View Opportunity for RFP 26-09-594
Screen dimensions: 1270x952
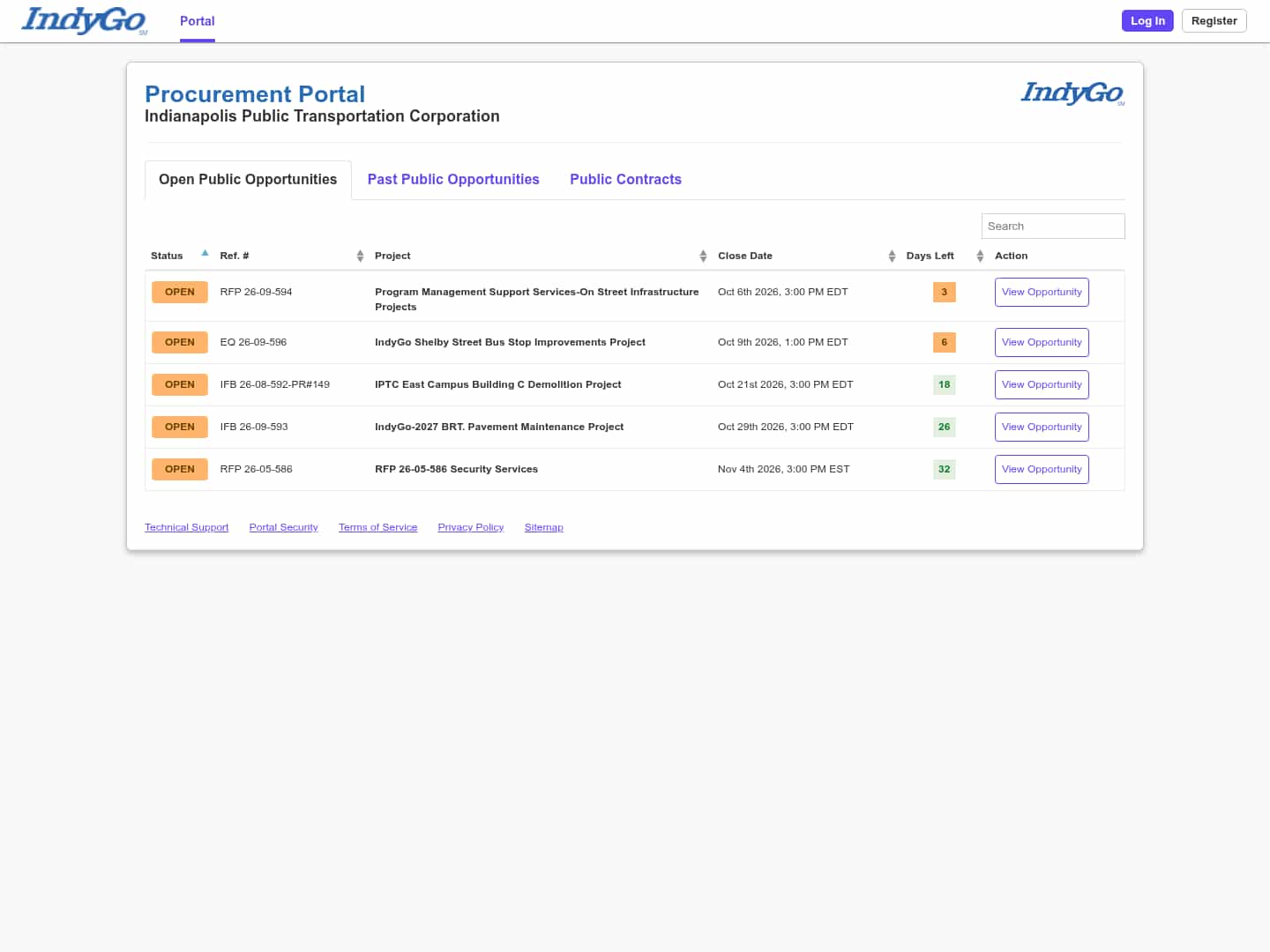point(1042,292)
